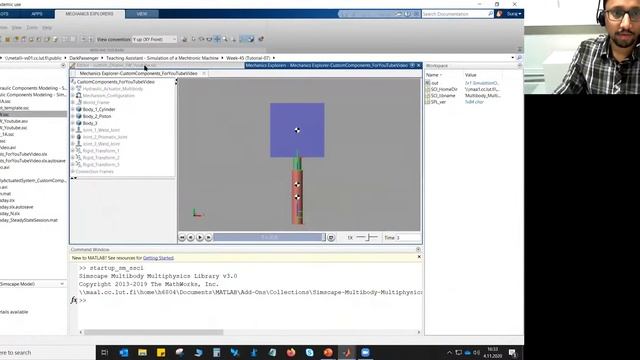Open the View menu in explorer menu bar
The image size is (640, 360).
(x=16, y=28)
